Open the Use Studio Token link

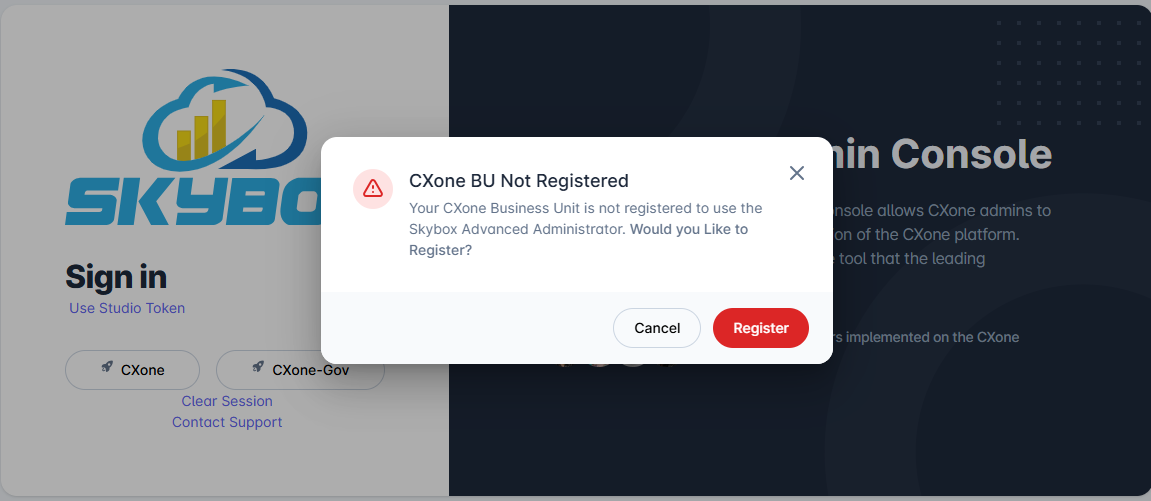click(127, 308)
